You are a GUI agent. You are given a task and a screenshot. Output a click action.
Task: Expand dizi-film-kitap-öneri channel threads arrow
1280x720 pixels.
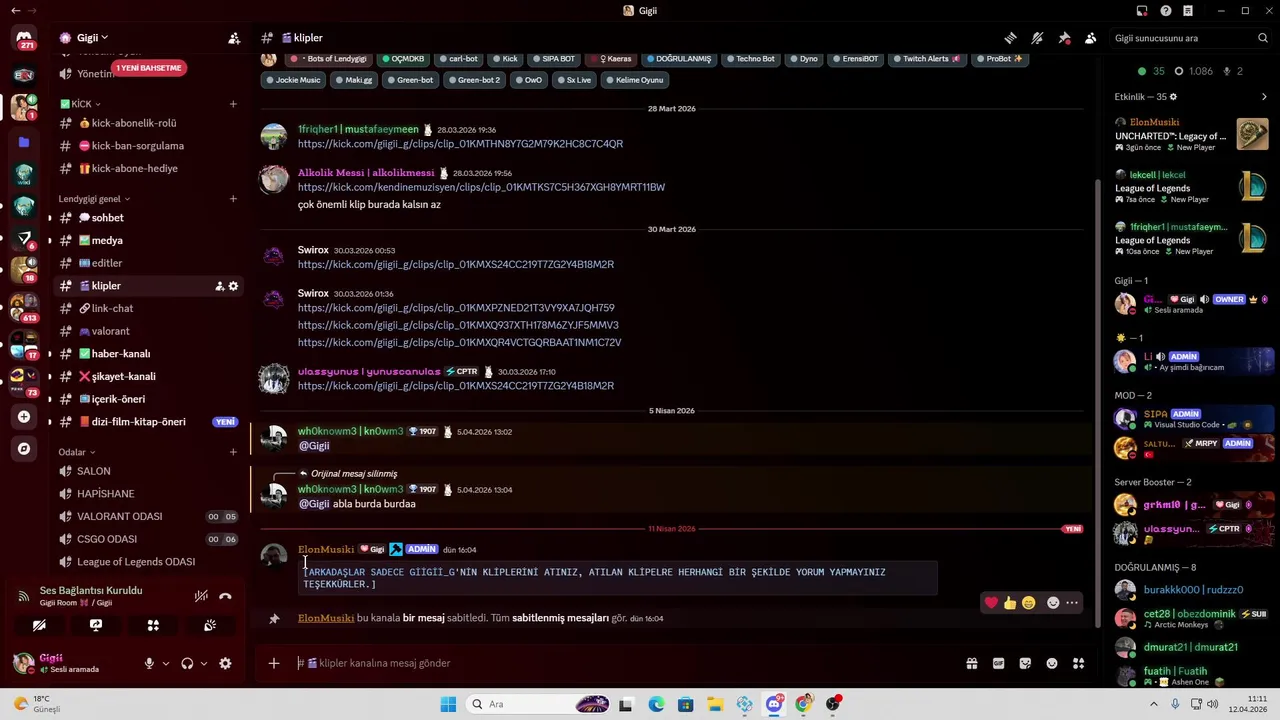(50, 422)
